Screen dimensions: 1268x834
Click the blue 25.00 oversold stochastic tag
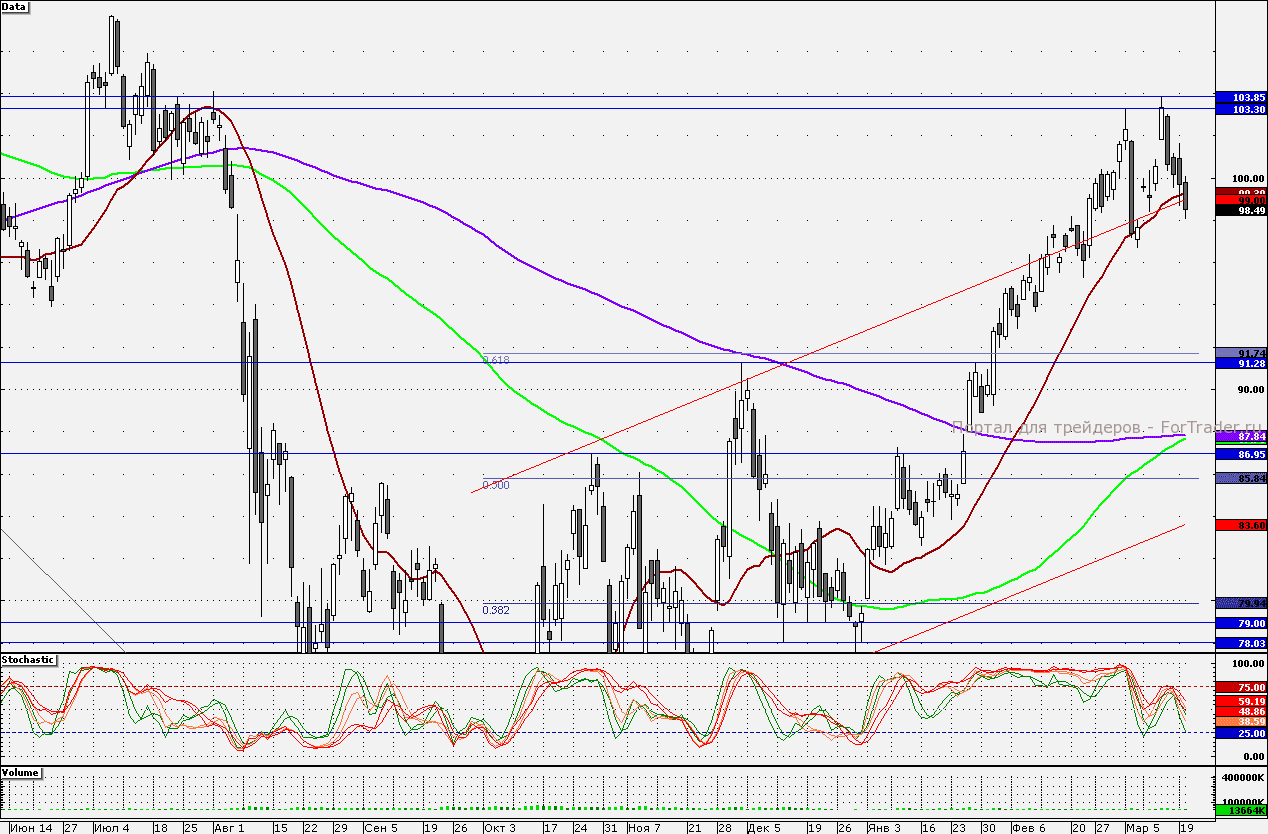pos(1240,733)
